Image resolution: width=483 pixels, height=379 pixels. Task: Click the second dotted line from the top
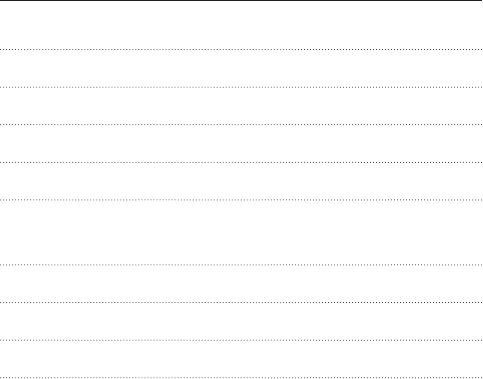coord(241,87)
